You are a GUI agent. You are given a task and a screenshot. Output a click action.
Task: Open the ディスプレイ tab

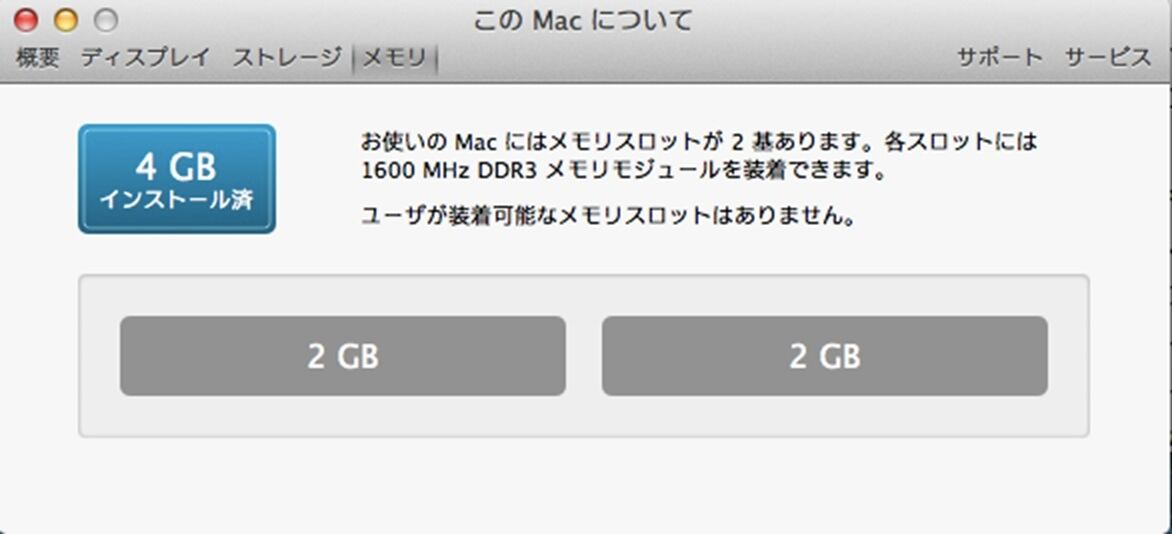coord(145,58)
